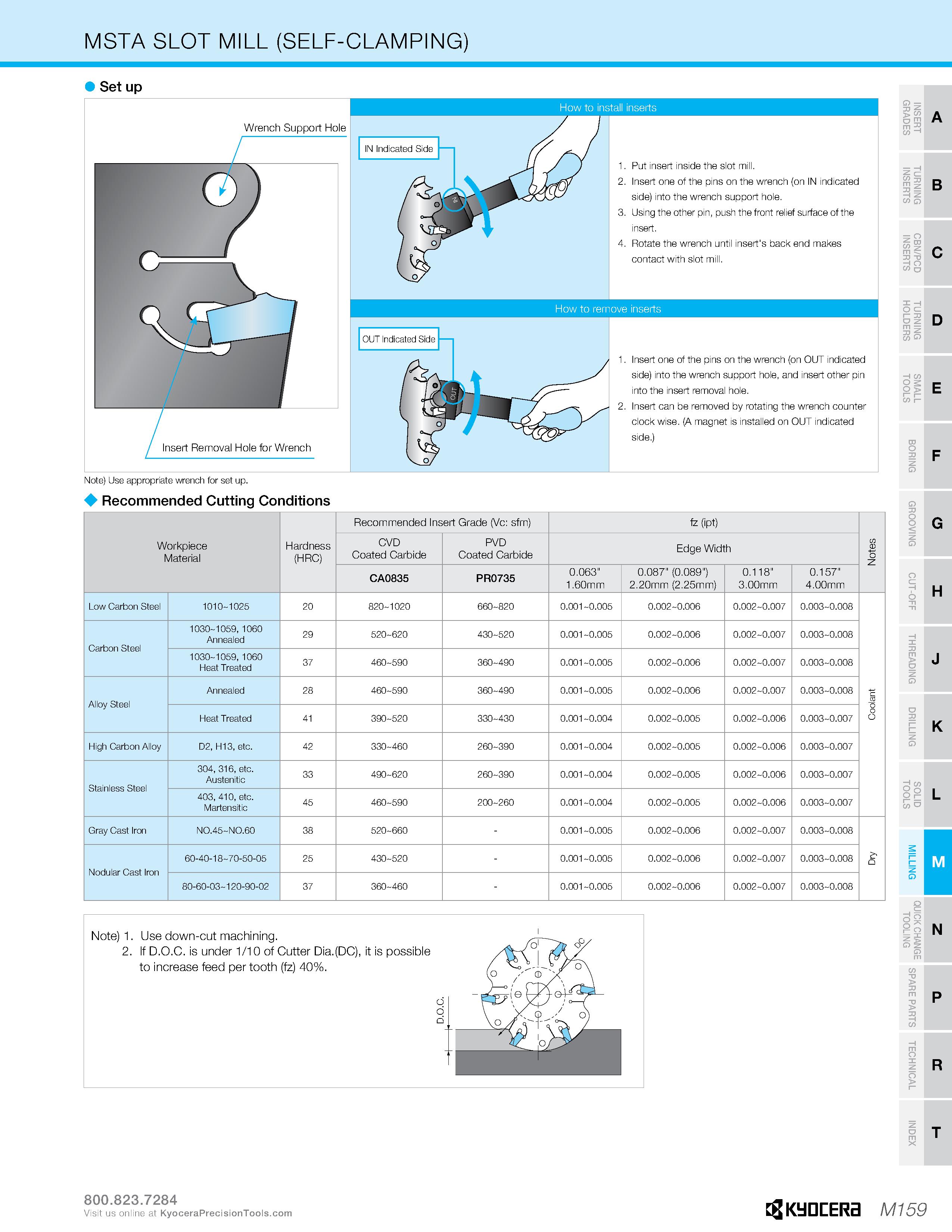Click the "Edge Width" header cell
The image size is (952, 1232).
click(703, 548)
